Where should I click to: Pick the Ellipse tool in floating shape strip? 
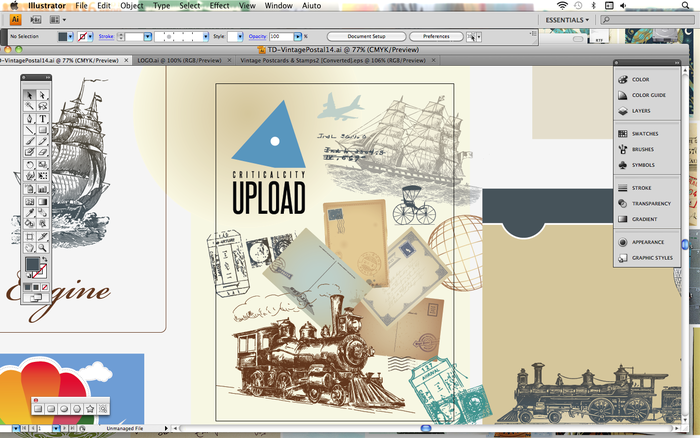(64, 409)
